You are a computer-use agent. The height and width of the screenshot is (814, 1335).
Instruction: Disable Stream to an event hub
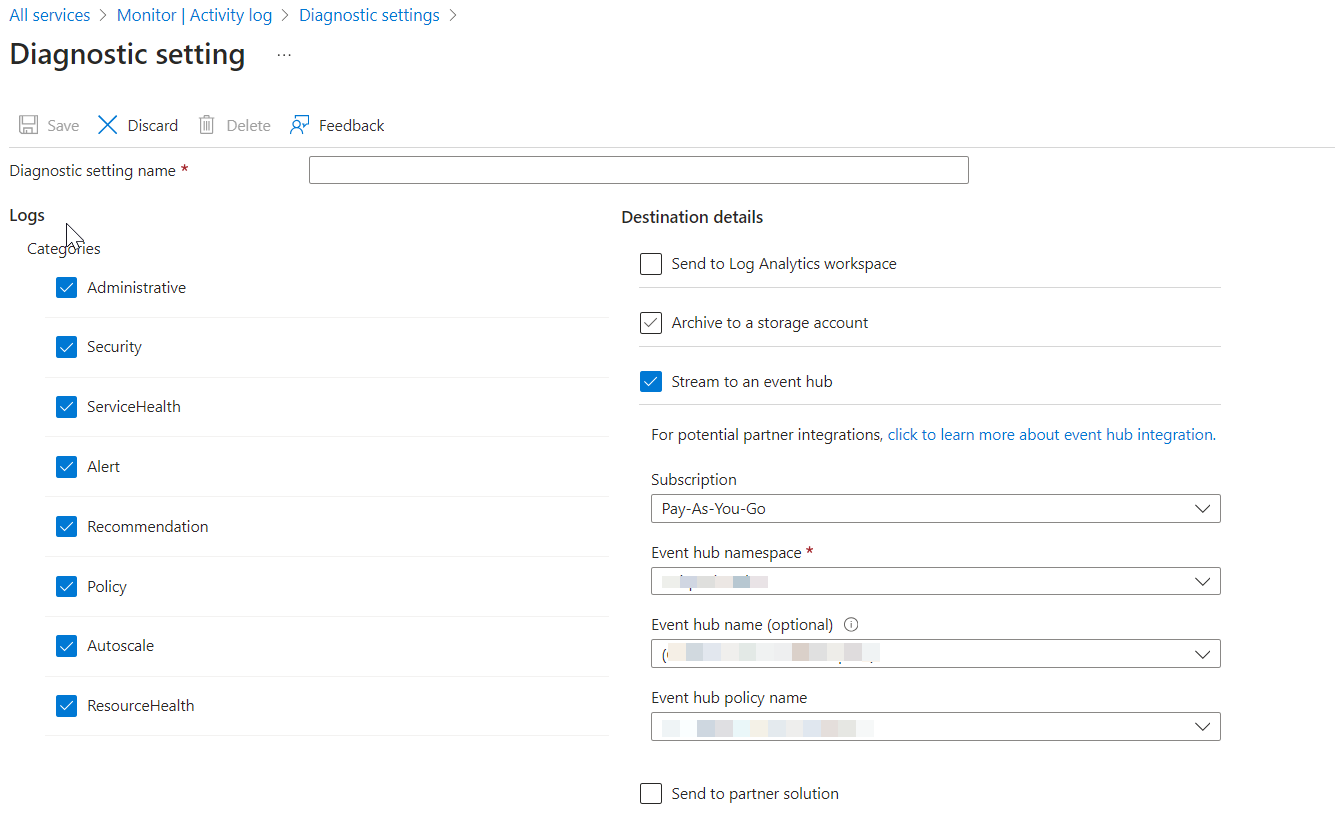pyautogui.click(x=651, y=382)
